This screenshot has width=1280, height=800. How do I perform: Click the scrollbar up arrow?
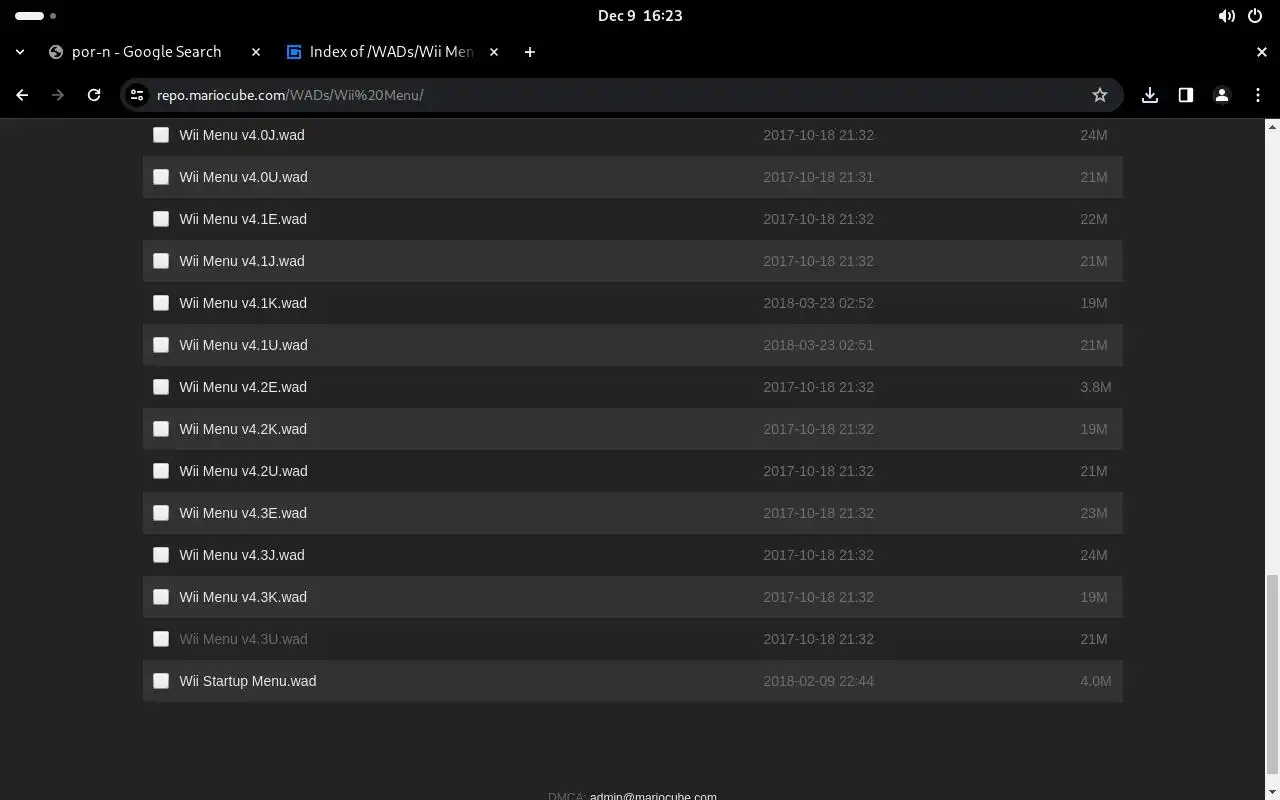pyautogui.click(x=1272, y=127)
